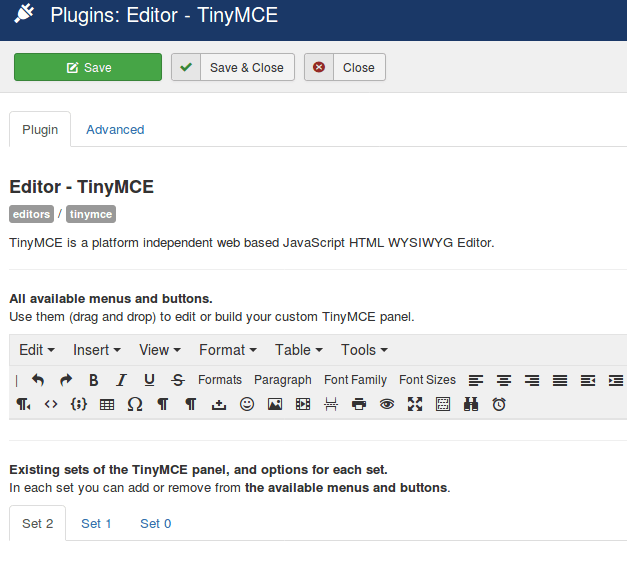Click the Preview eye icon
Image resolution: width=627 pixels, height=583 pixels.
tap(387, 405)
